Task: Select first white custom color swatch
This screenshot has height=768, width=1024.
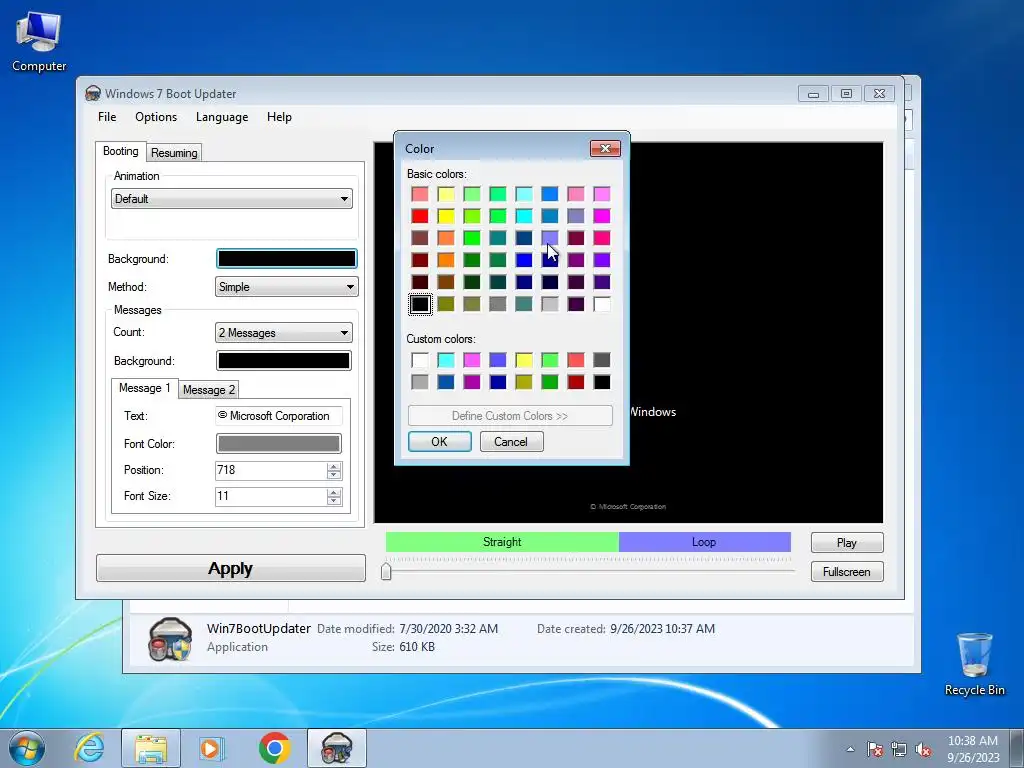Action: [x=420, y=360]
